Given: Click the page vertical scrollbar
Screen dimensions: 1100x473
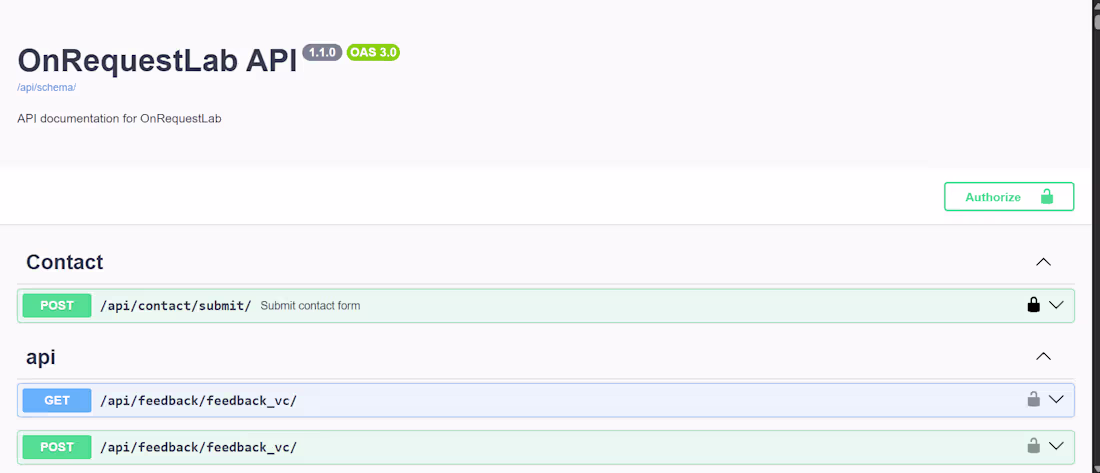Looking at the screenshot, I should pyautogui.click(x=1096, y=236).
